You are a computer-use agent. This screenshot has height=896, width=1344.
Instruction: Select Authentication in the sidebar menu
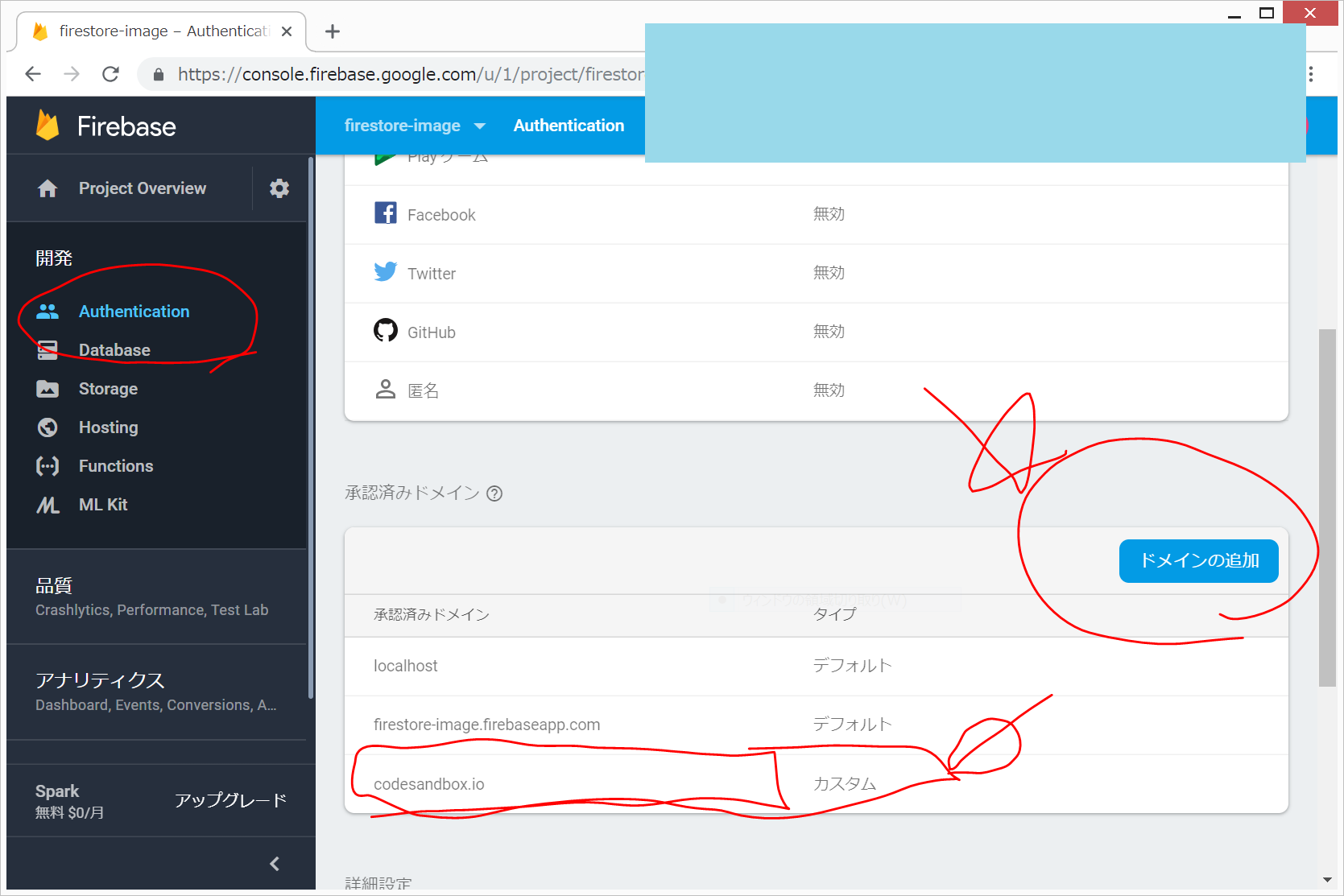134,312
